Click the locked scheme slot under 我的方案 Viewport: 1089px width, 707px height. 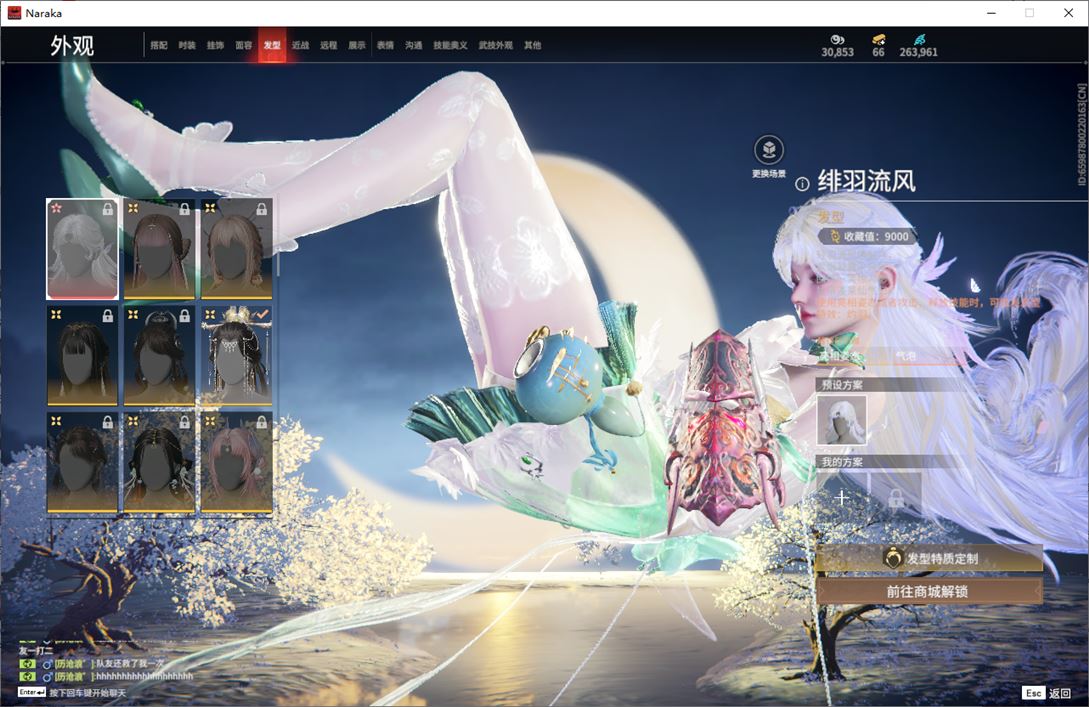click(x=896, y=497)
